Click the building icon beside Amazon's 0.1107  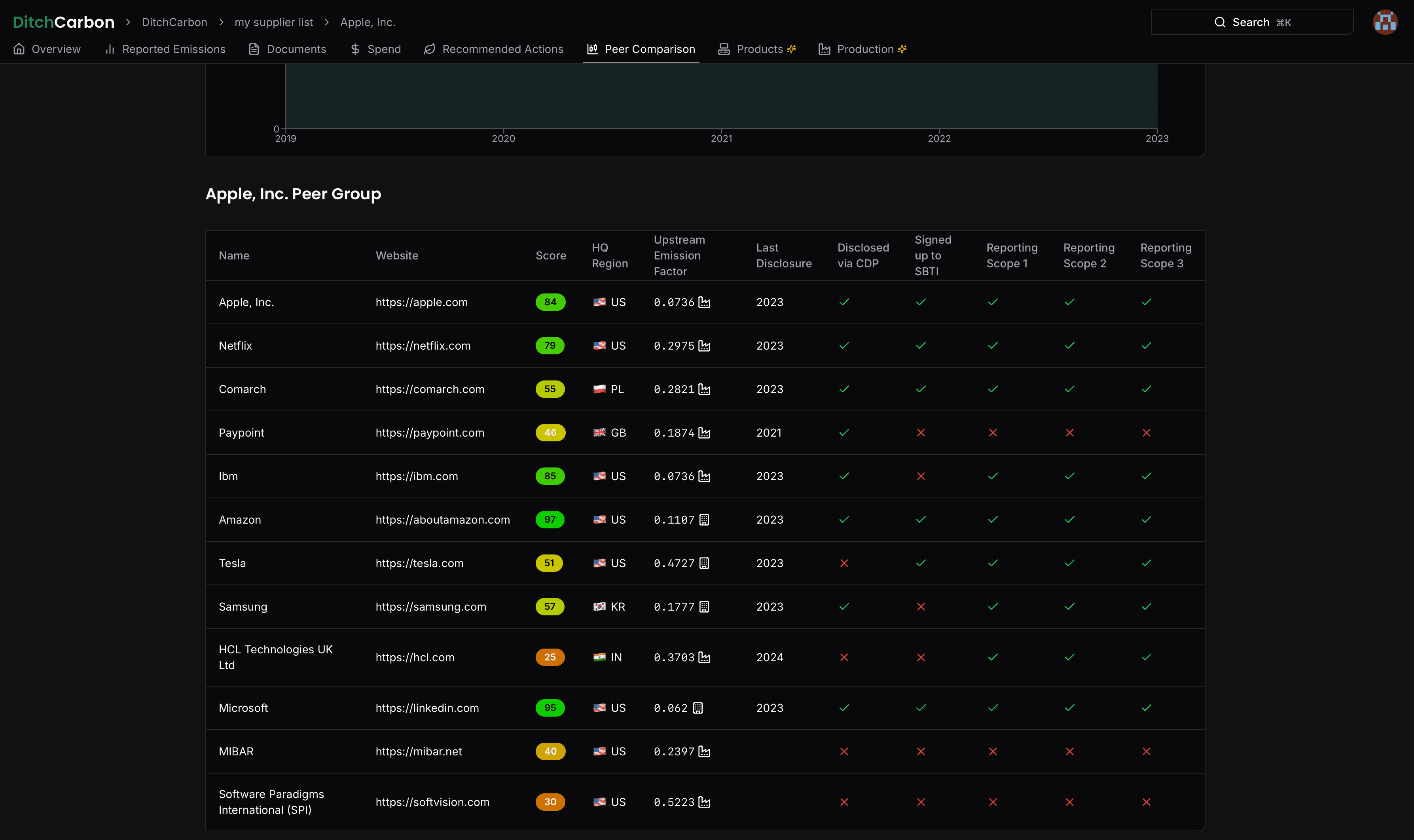[x=704, y=520]
